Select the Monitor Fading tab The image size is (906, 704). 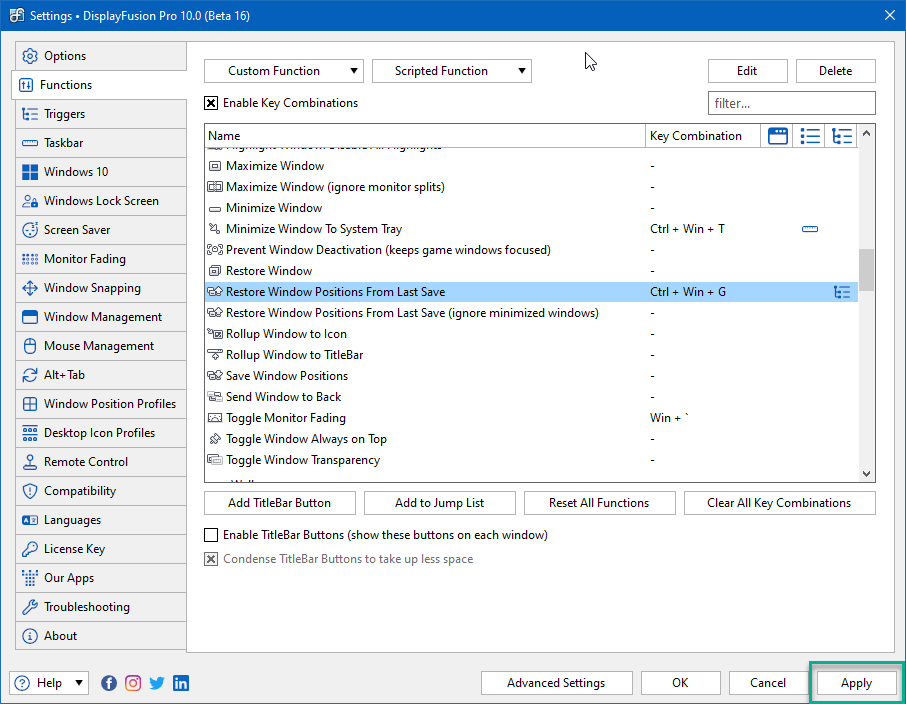click(101, 259)
